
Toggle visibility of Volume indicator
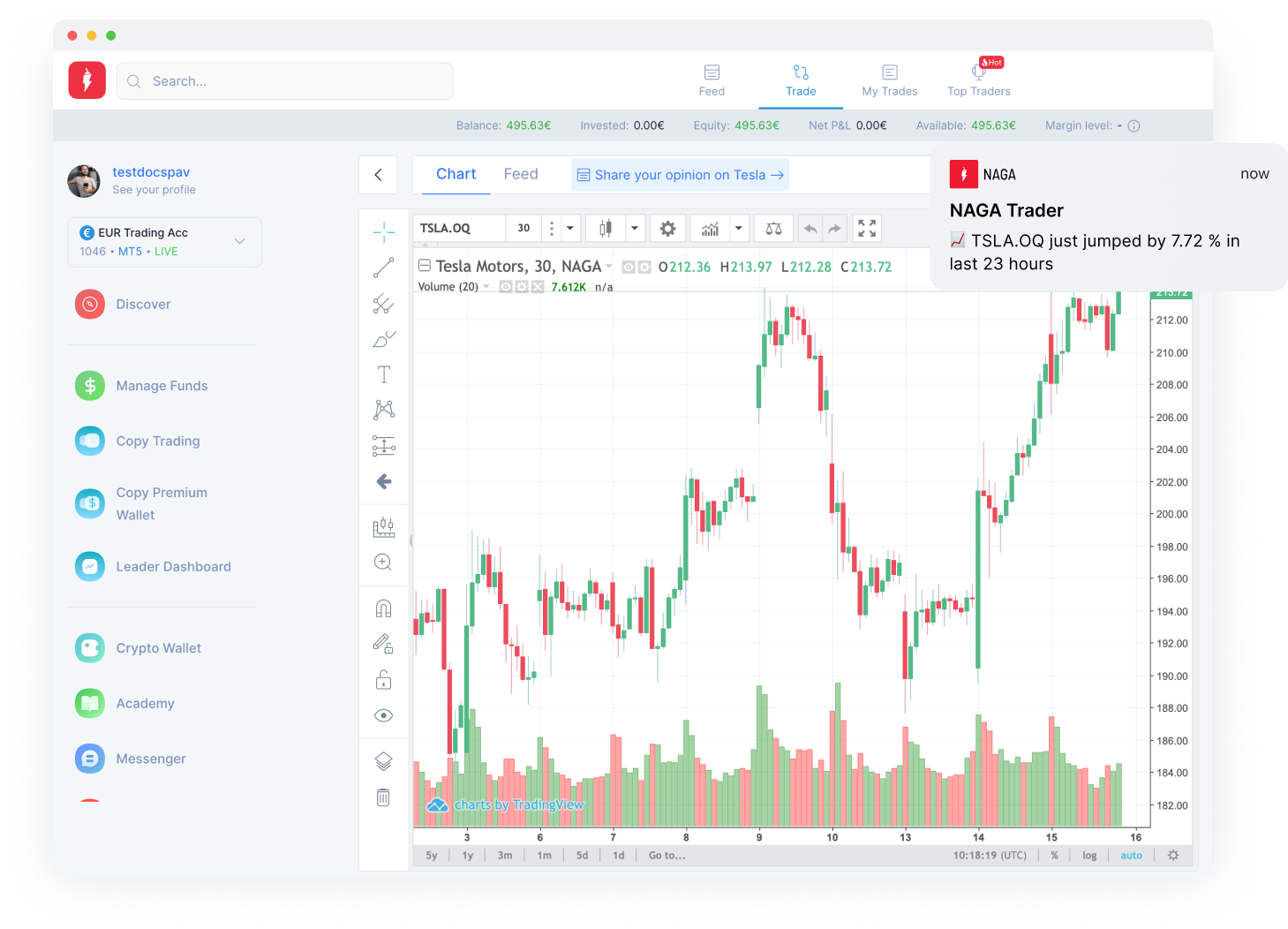[x=506, y=286]
